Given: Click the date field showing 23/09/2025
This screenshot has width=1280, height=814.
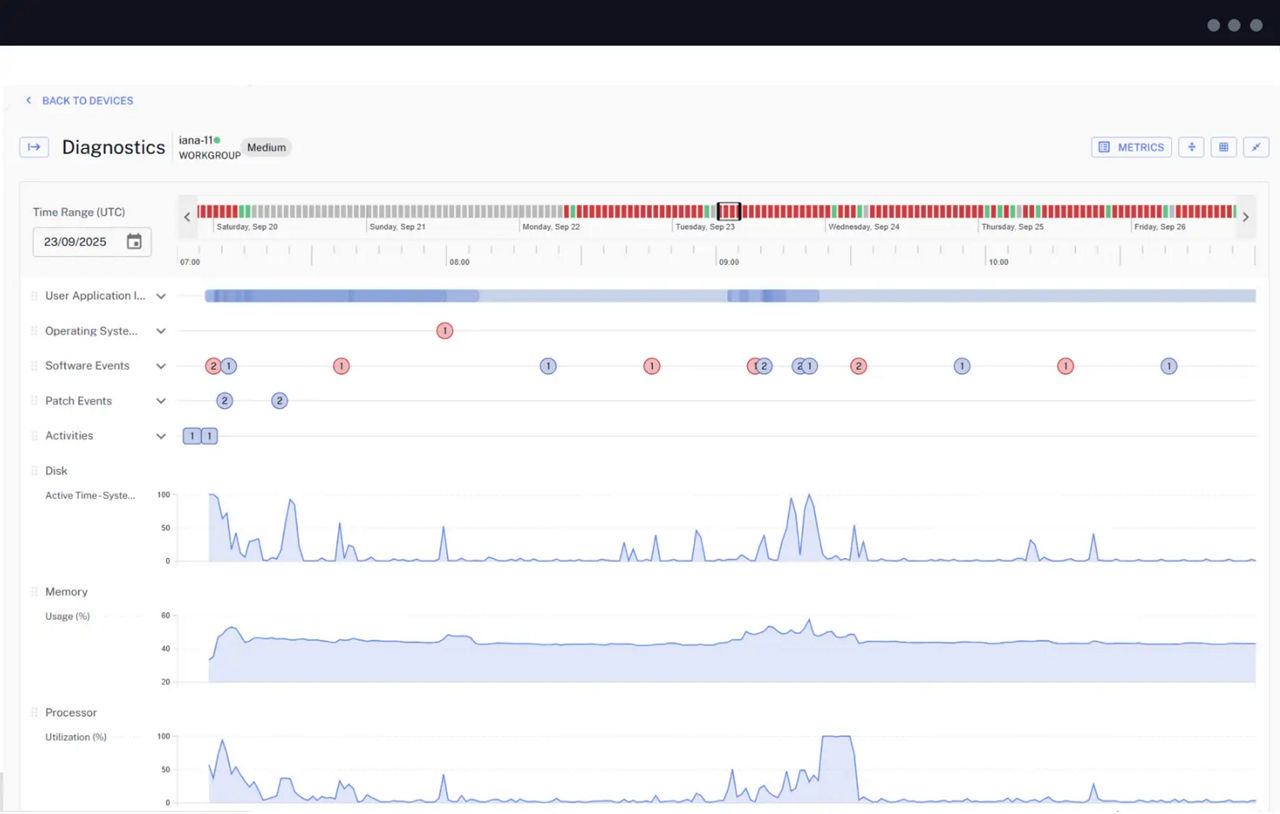Looking at the screenshot, I should click(x=78, y=242).
